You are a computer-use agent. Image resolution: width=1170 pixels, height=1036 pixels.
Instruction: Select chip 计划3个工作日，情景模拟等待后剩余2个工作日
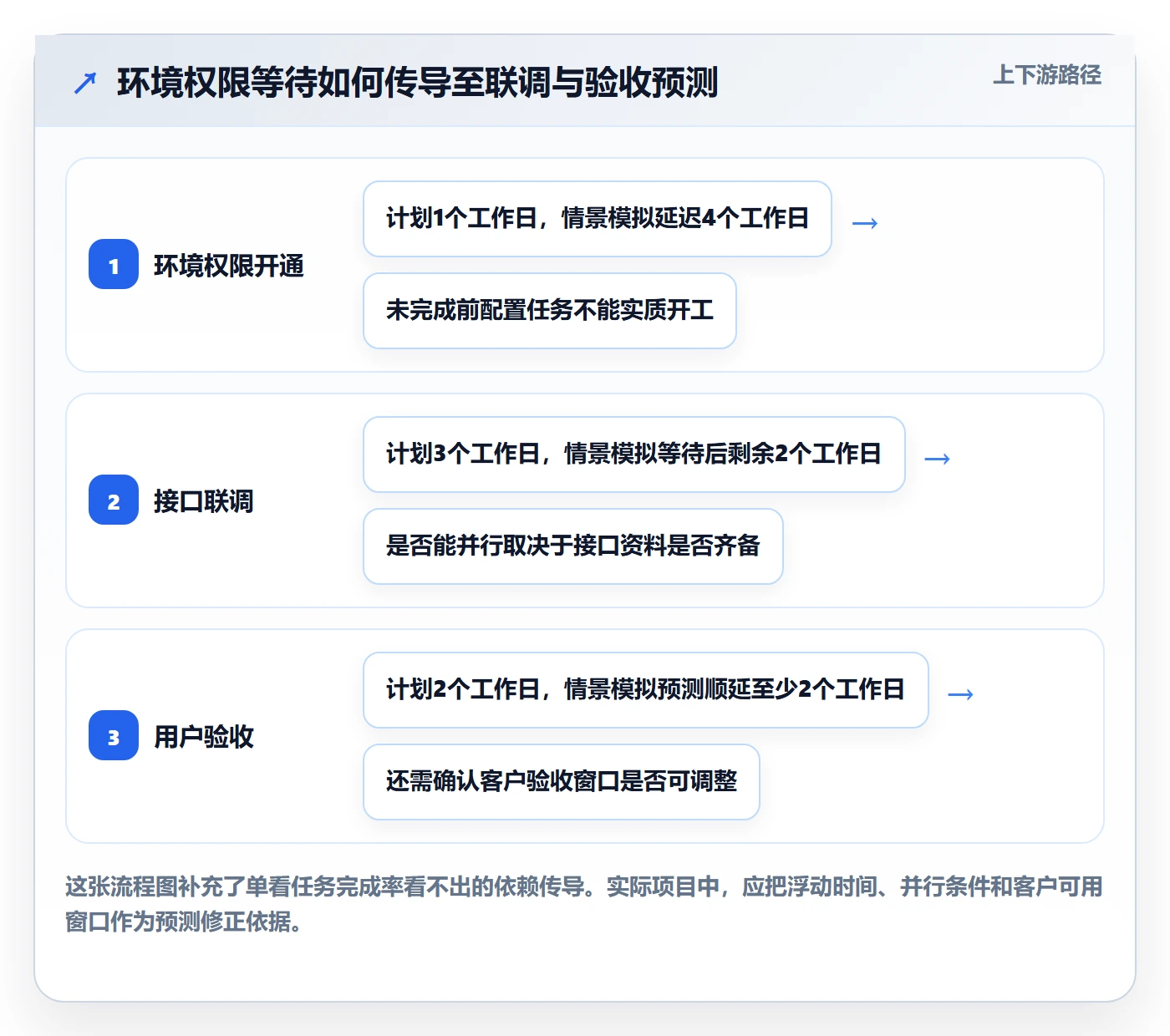634,455
